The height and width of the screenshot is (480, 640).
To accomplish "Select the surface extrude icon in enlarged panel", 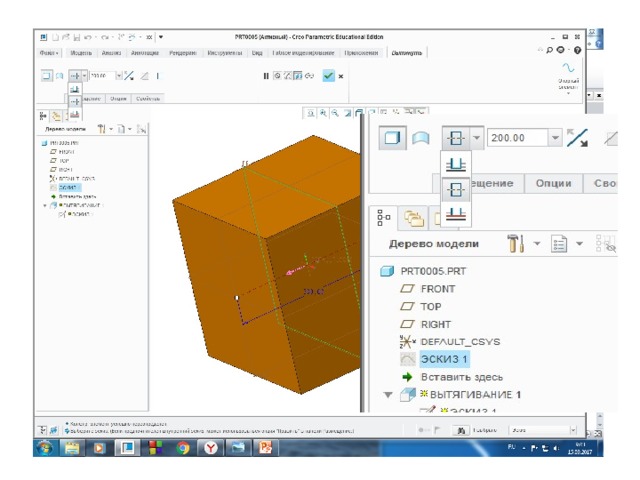I will [420, 138].
